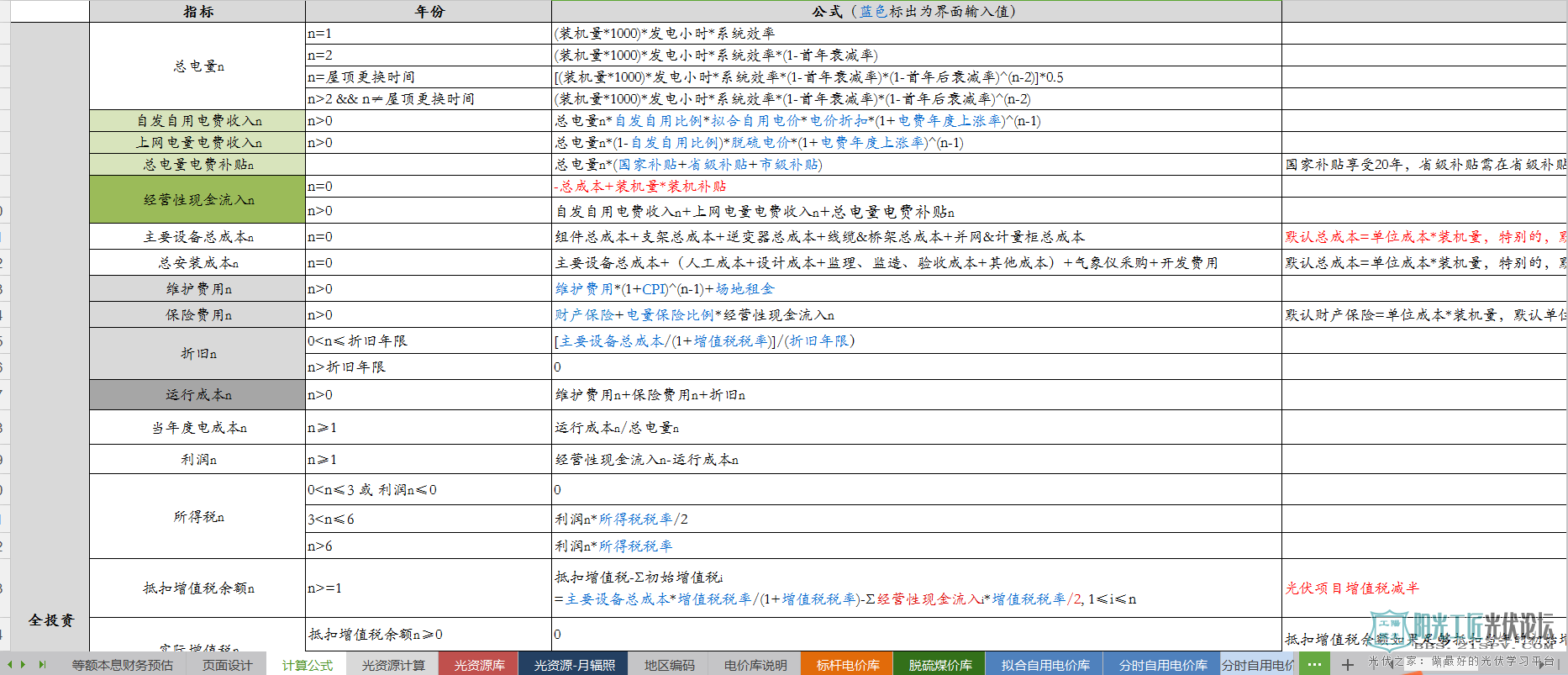The height and width of the screenshot is (675, 1568).
Task: Open the 光资源-月辐照 sheet tab
Action: tap(575, 665)
